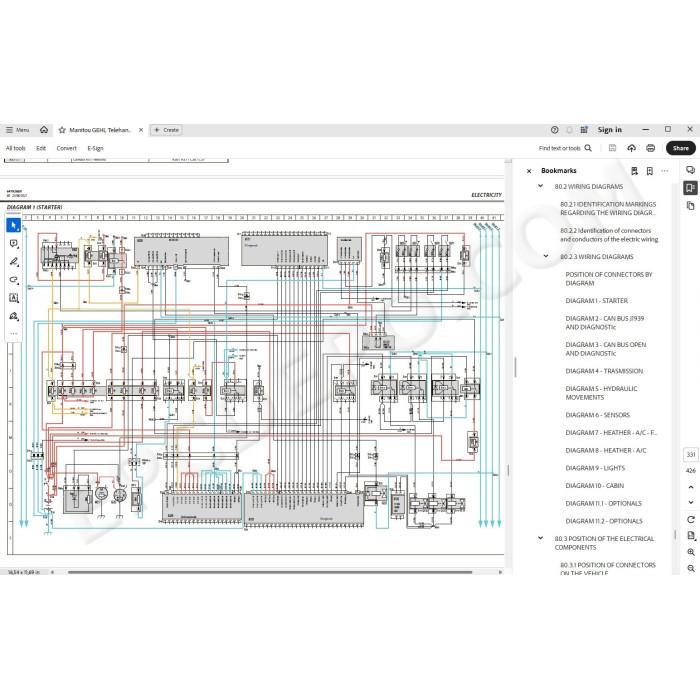Open bookmark 80.3.1 POSITION OF CONNECTORS

coord(608,568)
